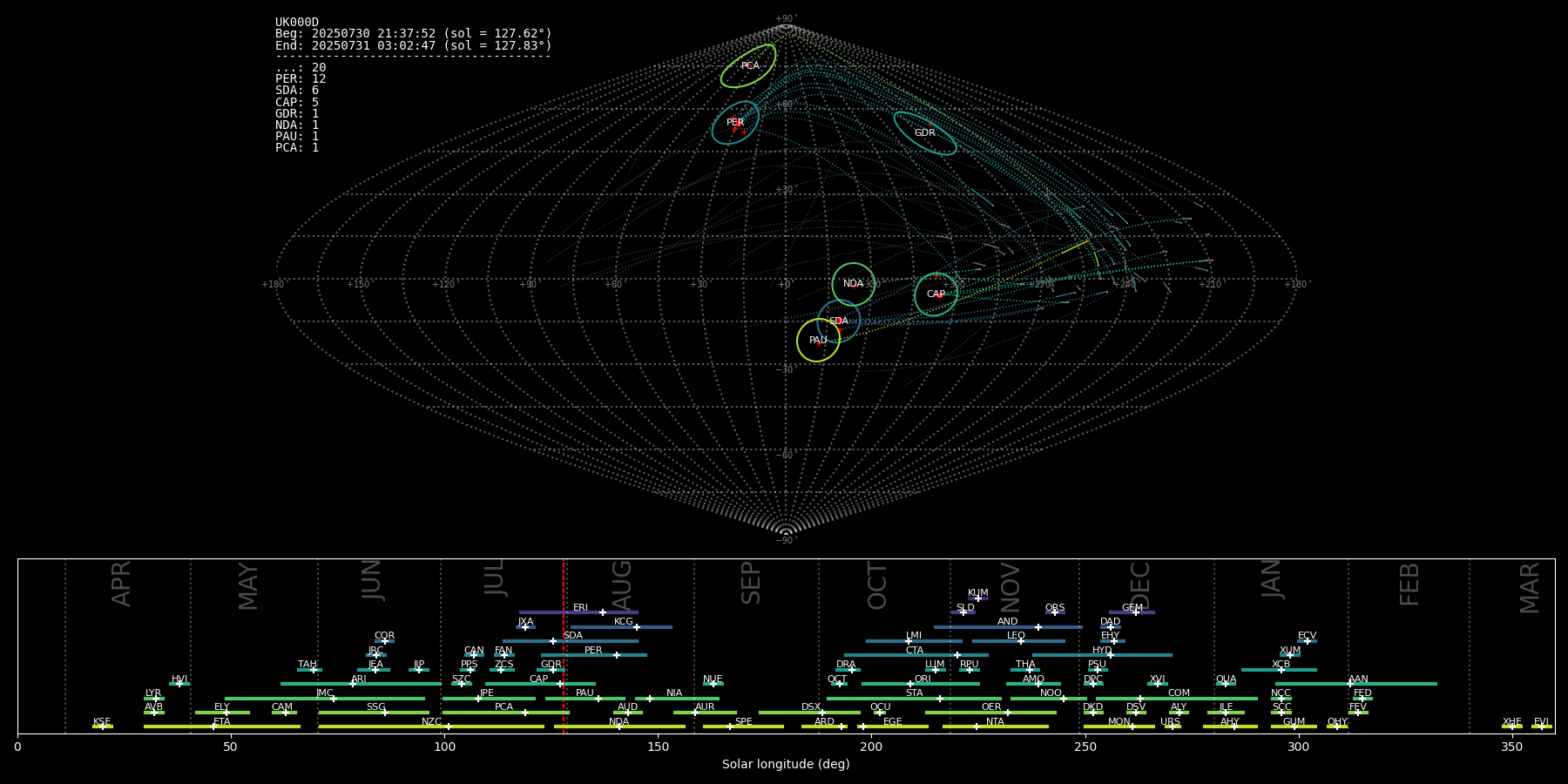This screenshot has width=1568, height=784.
Task: Click the ORS shower label in timeline
Action: click(x=1055, y=608)
